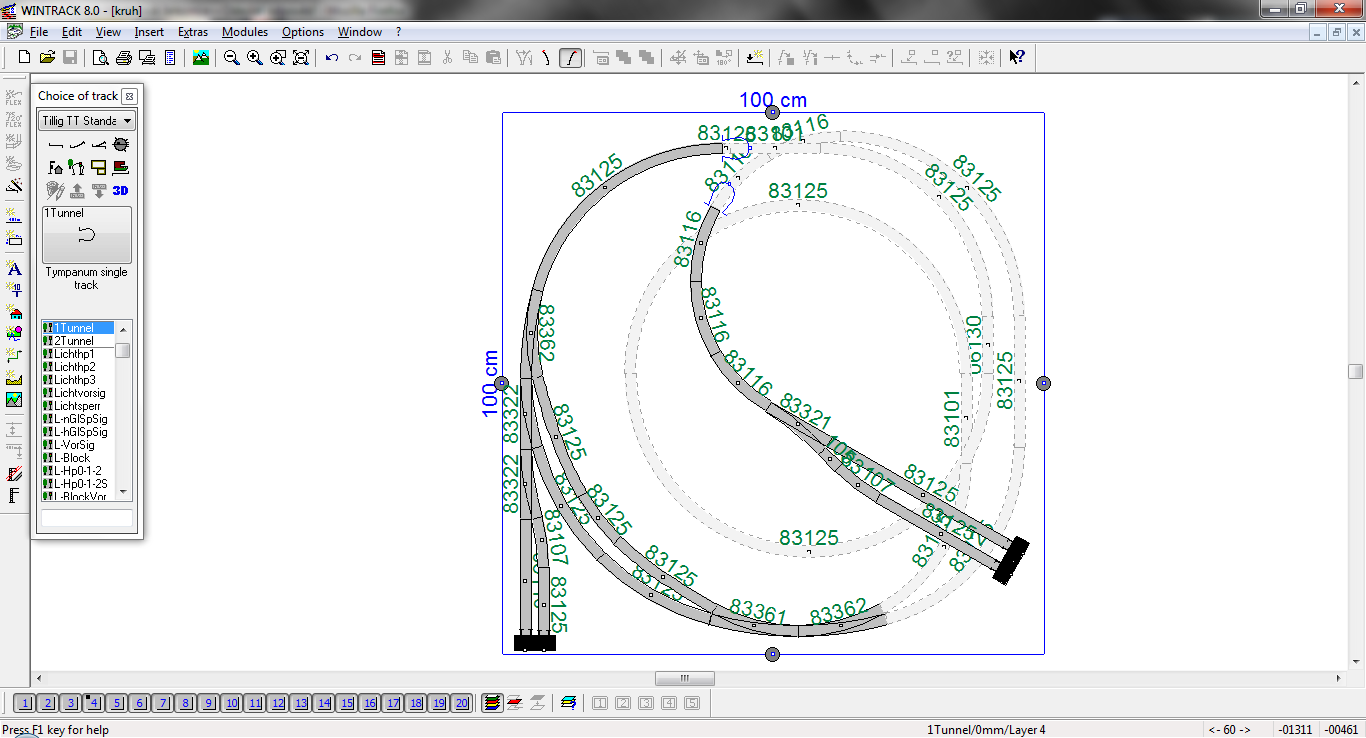Click the landscape picture icon in top toolbar
The height and width of the screenshot is (738, 1366).
(201, 58)
